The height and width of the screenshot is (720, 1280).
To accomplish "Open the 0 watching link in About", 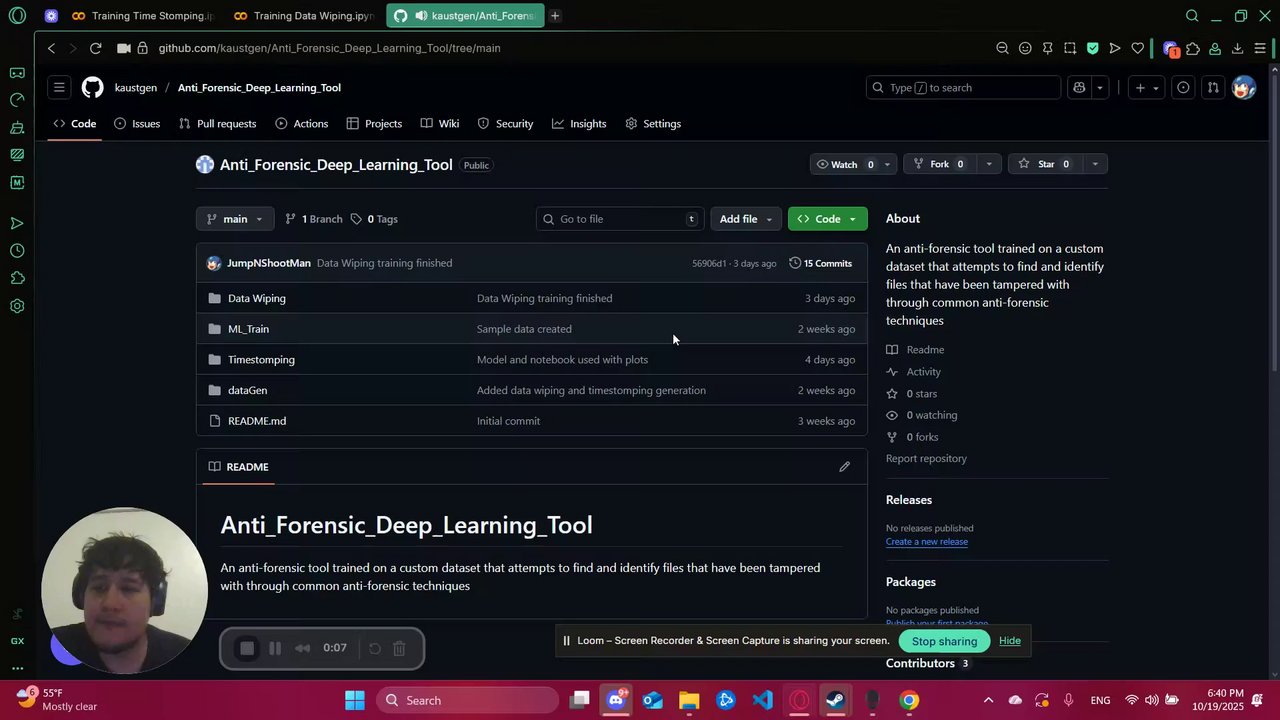I will click(x=921, y=415).
